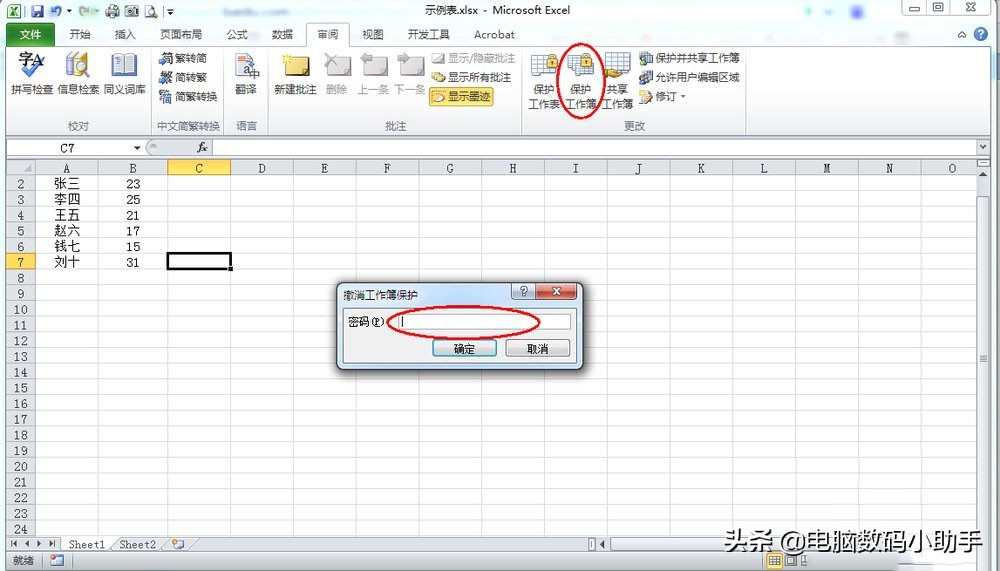Viewport: 1000px width, 571px height.
Task: Switch to the 数据 ribbon tab
Action: pos(283,34)
